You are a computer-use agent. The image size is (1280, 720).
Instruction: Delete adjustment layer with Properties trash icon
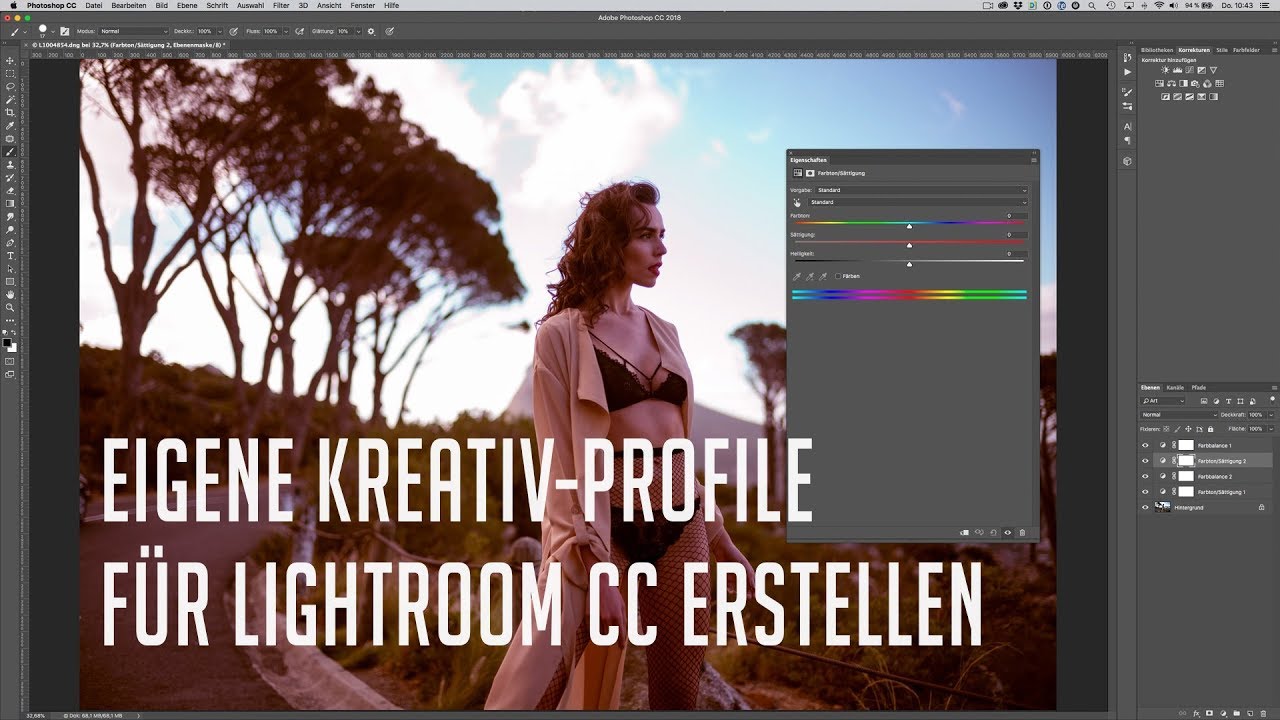pos(1022,533)
